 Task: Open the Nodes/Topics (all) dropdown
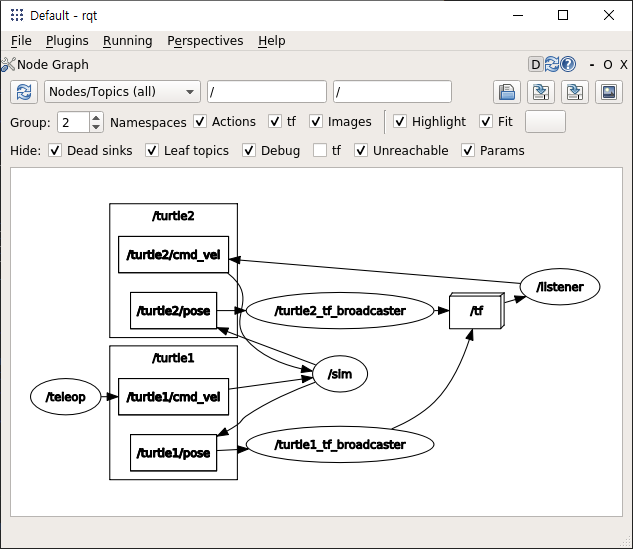tap(122, 92)
